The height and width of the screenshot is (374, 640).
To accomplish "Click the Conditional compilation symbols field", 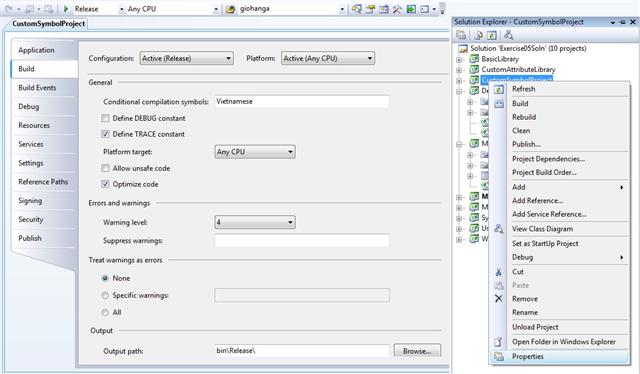I will tap(302, 102).
